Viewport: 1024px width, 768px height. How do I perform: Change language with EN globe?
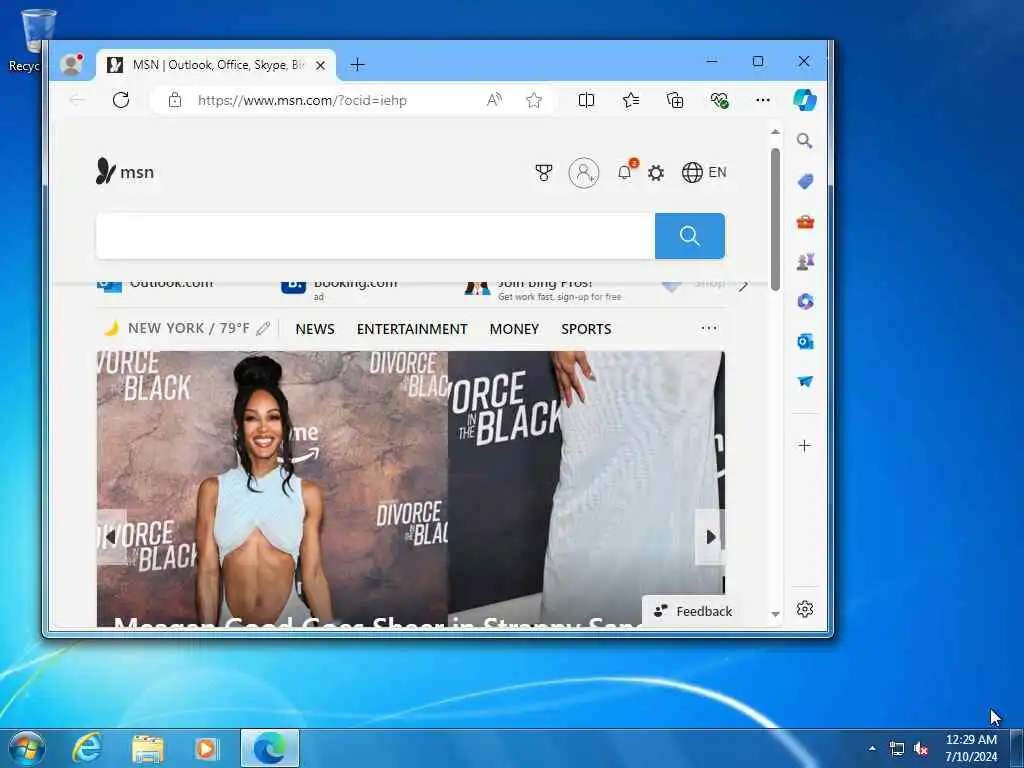pos(704,172)
